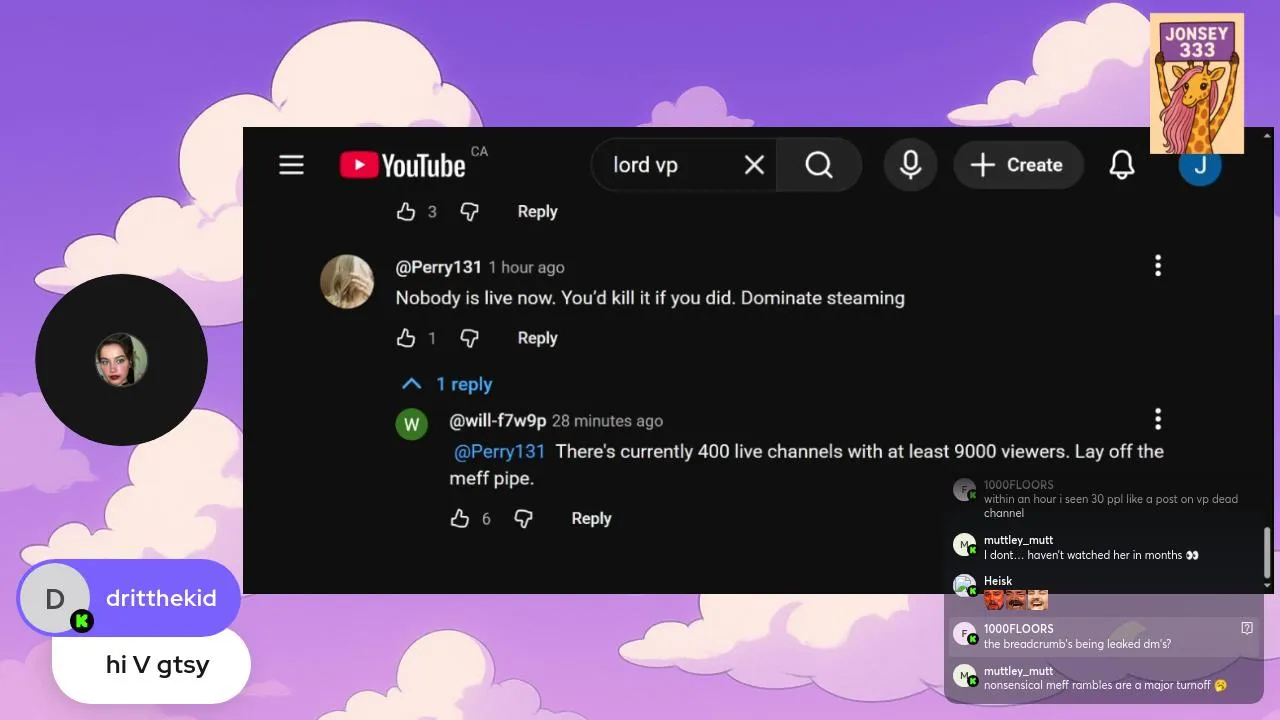Image resolution: width=1280 pixels, height=720 pixels.
Task: Open the notifications bell
Action: click(1122, 165)
